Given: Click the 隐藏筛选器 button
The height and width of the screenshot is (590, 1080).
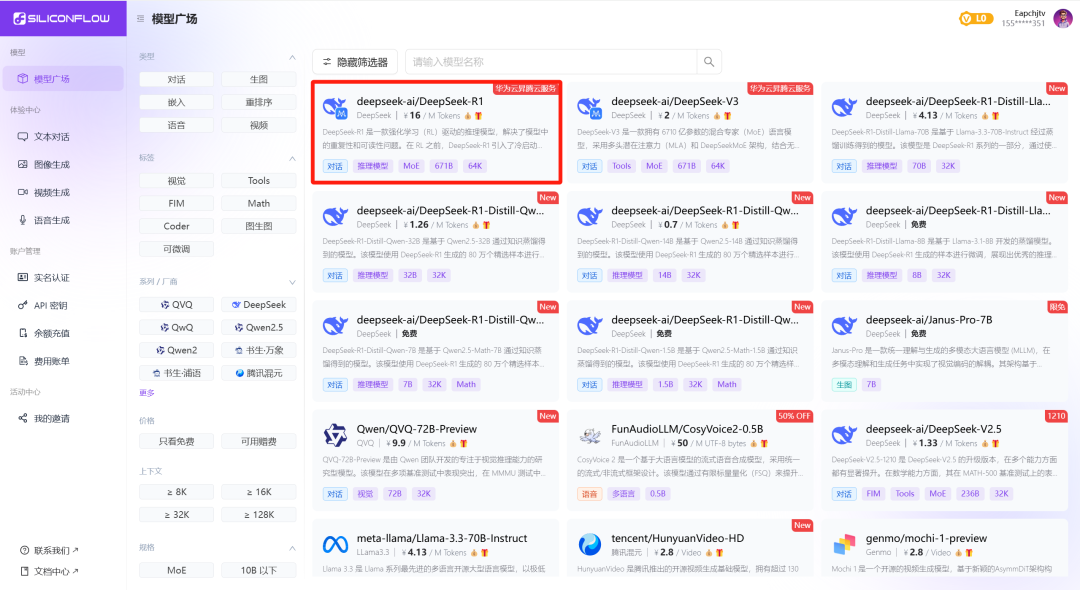Looking at the screenshot, I should (355, 62).
